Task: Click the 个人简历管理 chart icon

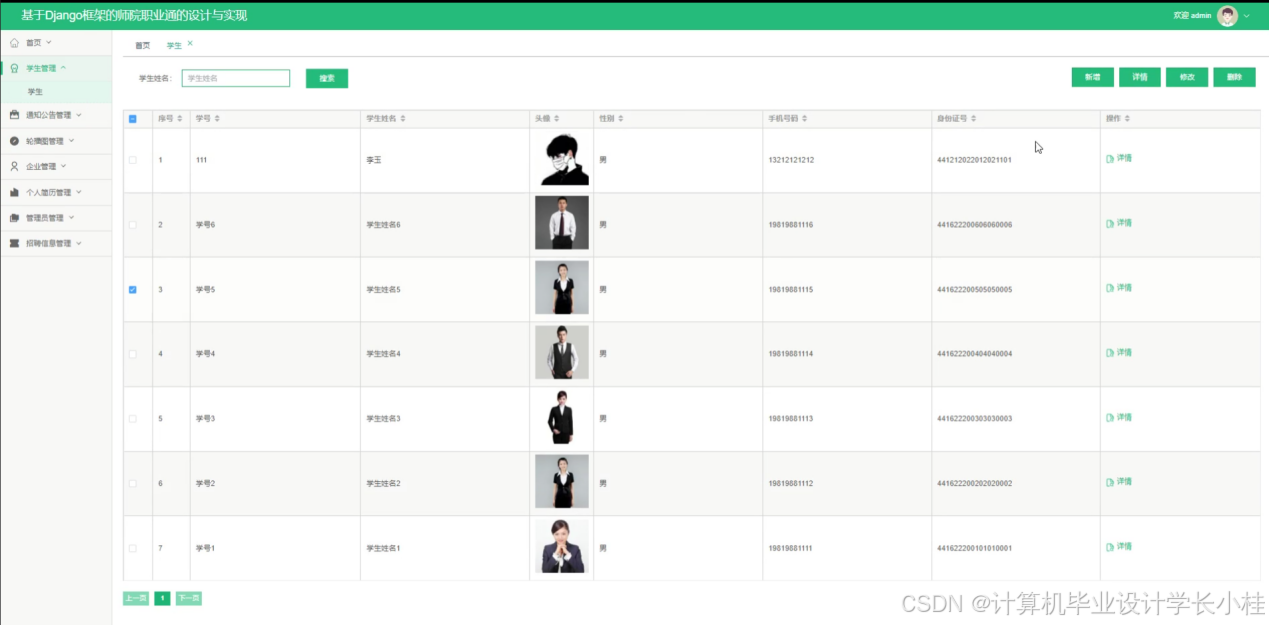Action: (x=14, y=192)
